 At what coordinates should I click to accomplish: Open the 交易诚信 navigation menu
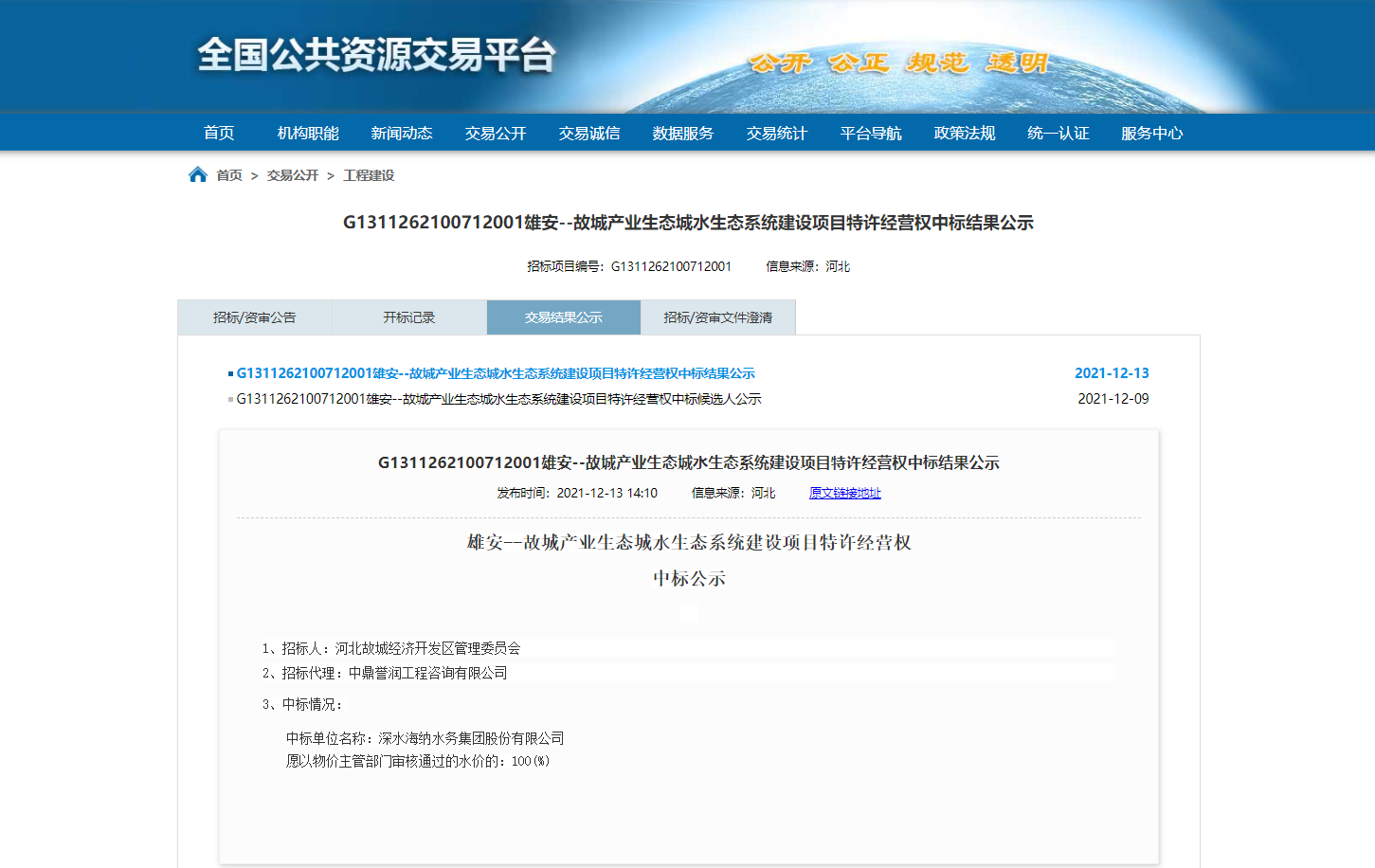click(x=588, y=133)
